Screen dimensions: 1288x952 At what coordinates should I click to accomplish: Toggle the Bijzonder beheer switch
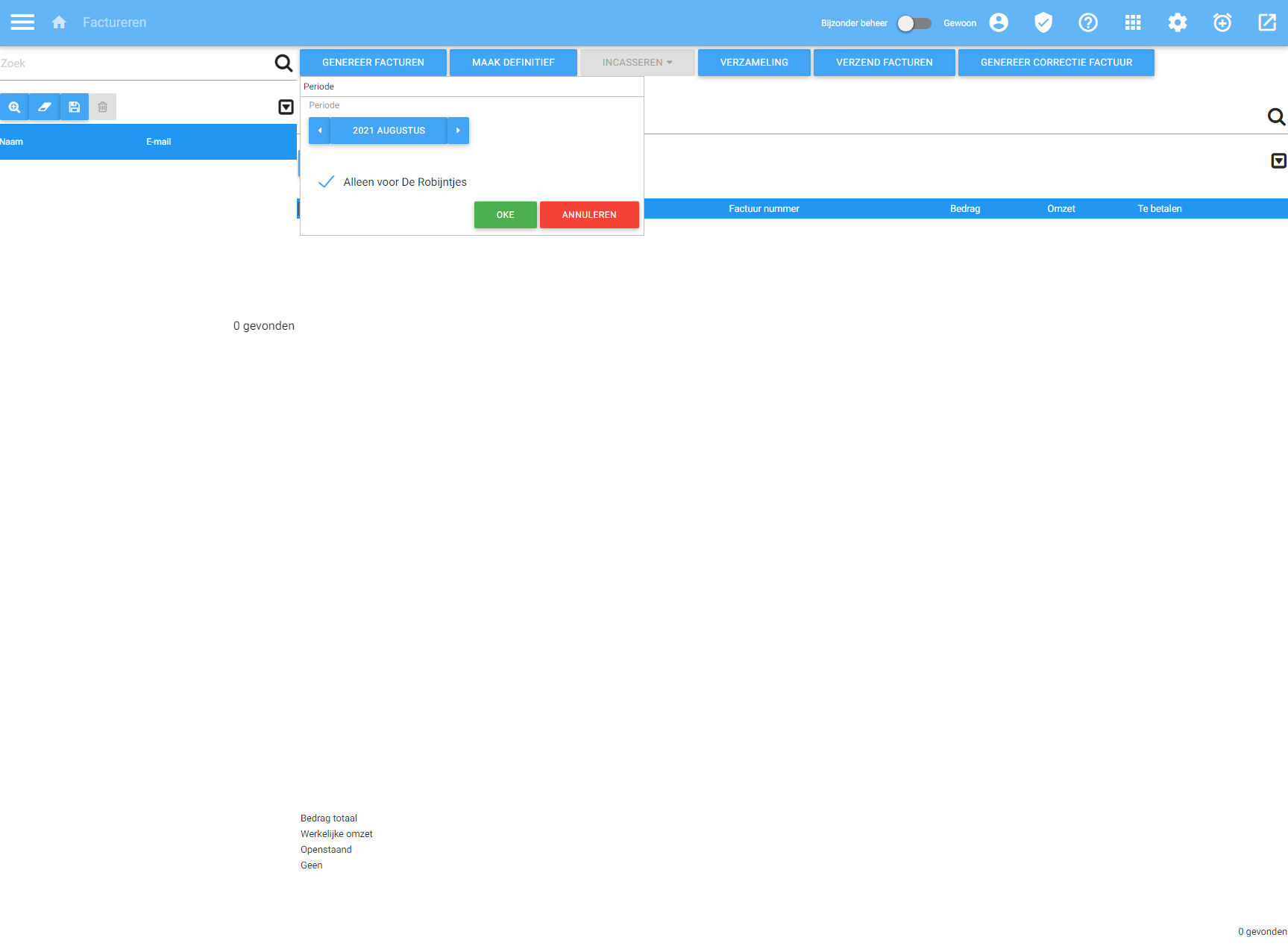point(914,23)
